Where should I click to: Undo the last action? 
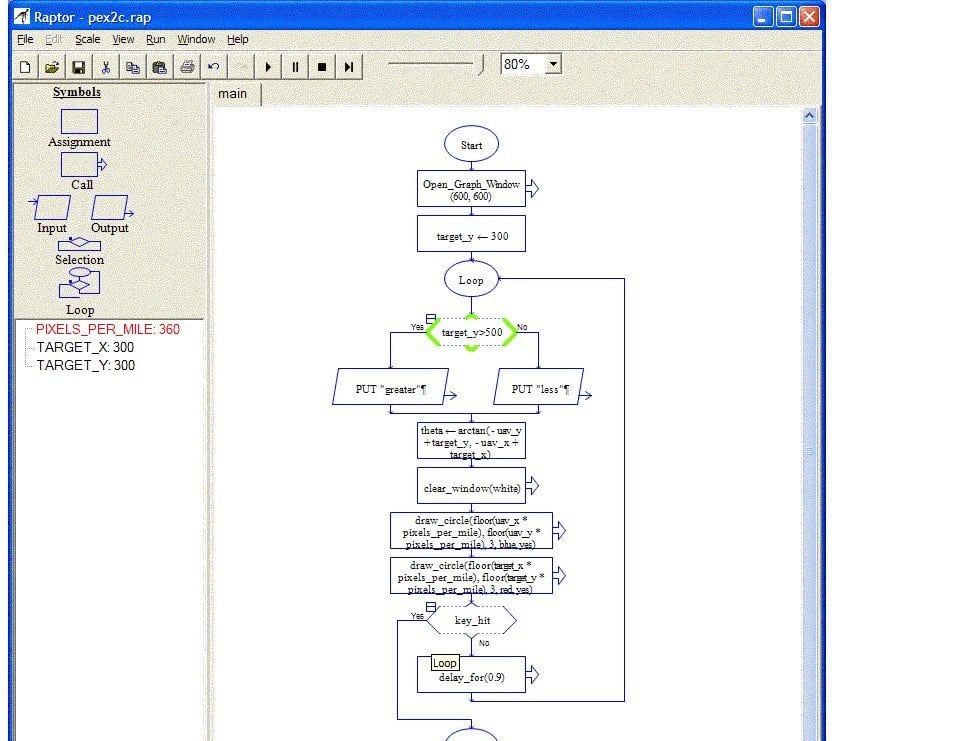click(x=214, y=67)
